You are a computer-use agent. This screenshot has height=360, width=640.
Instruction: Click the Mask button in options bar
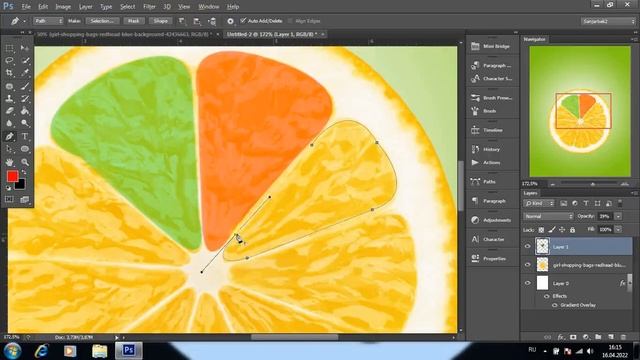[133, 21]
